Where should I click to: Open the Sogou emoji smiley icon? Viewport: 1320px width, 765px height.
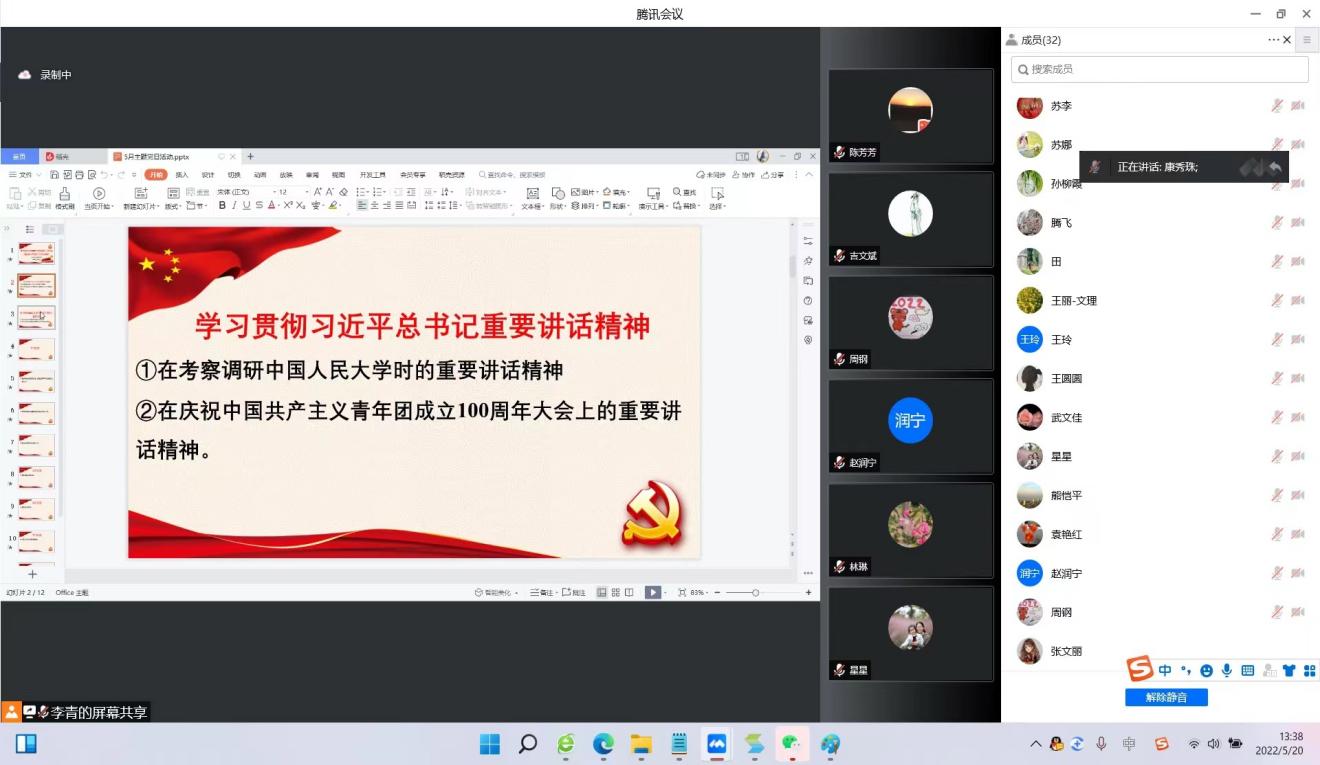[1206, 670]
